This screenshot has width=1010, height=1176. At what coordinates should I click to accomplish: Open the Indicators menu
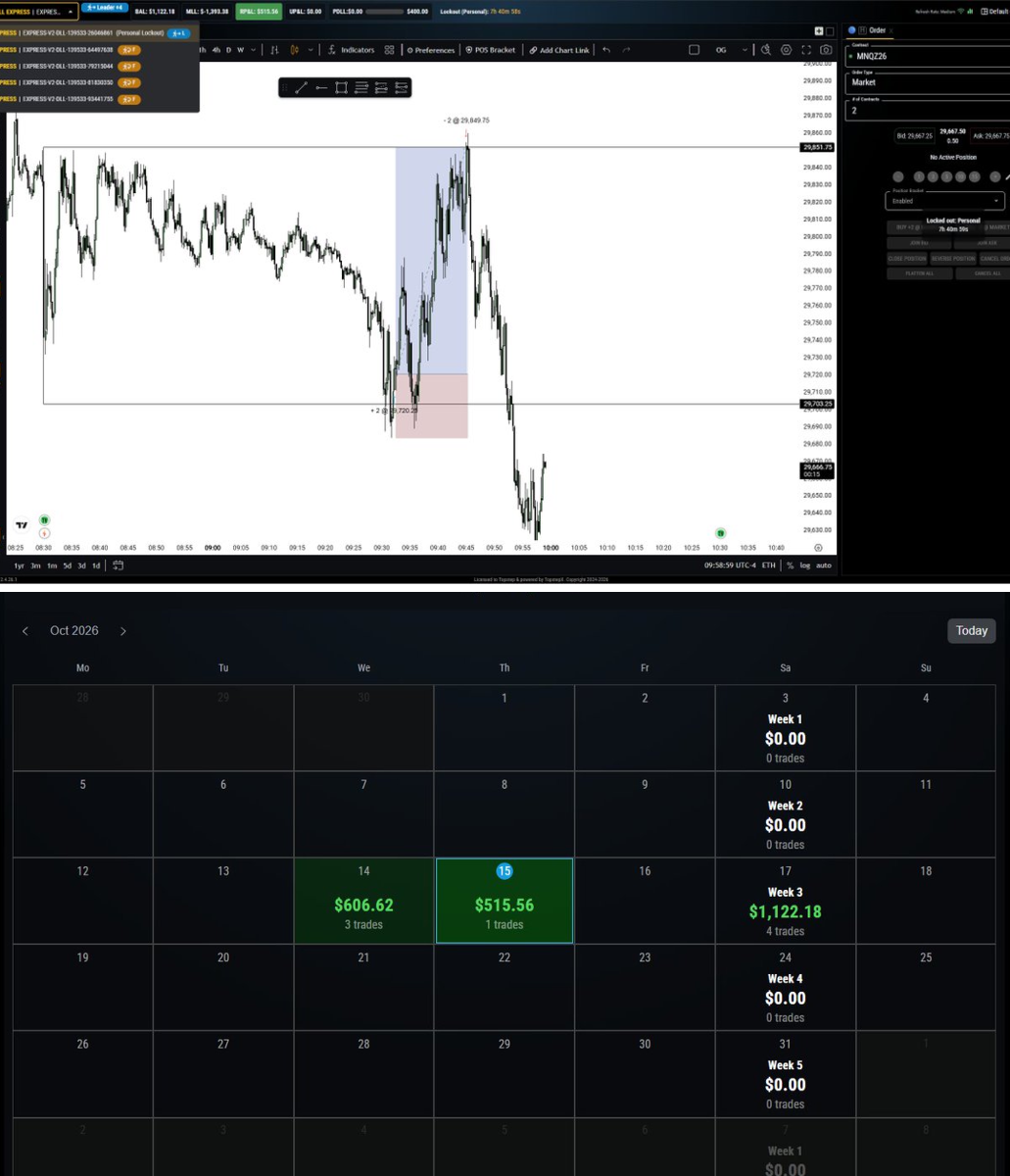352,50
